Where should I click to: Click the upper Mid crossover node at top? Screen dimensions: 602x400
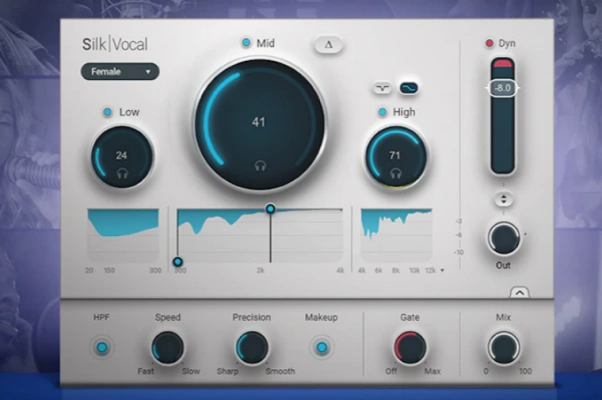270,209
